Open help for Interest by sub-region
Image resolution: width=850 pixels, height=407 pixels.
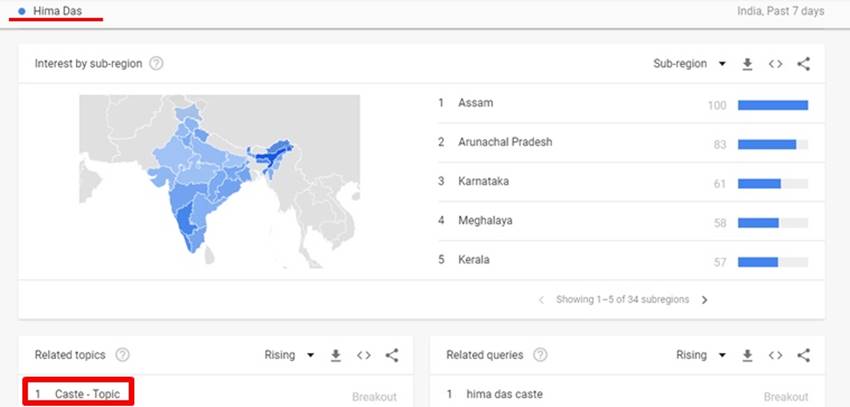156,64
